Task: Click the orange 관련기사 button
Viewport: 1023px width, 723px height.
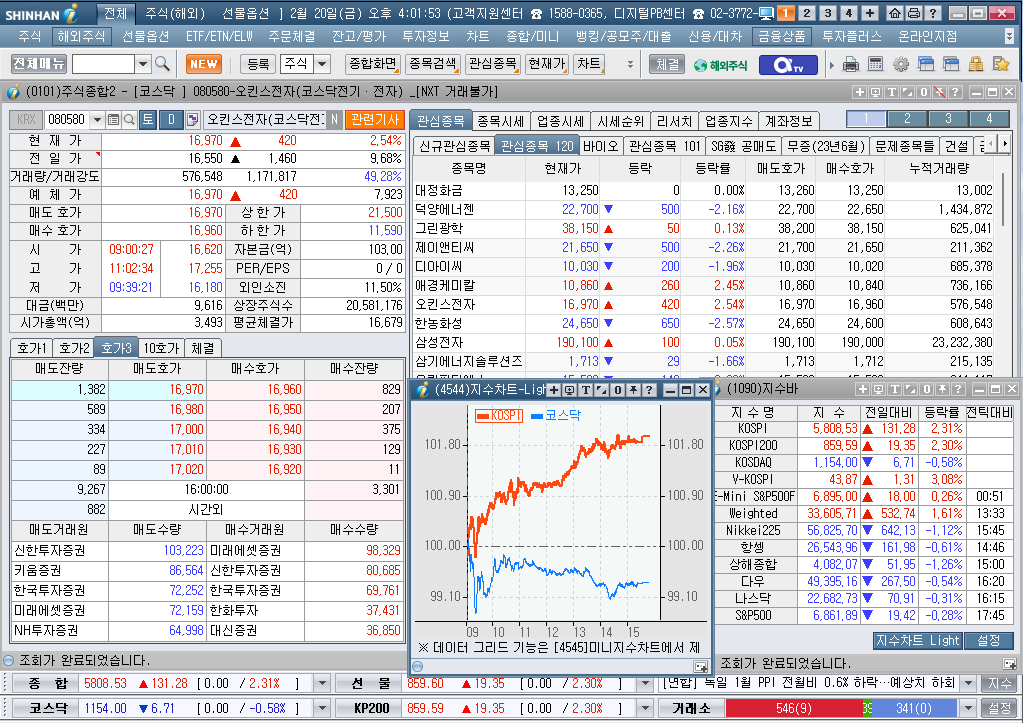Action: pyautogui.click(x=374, y=119)
